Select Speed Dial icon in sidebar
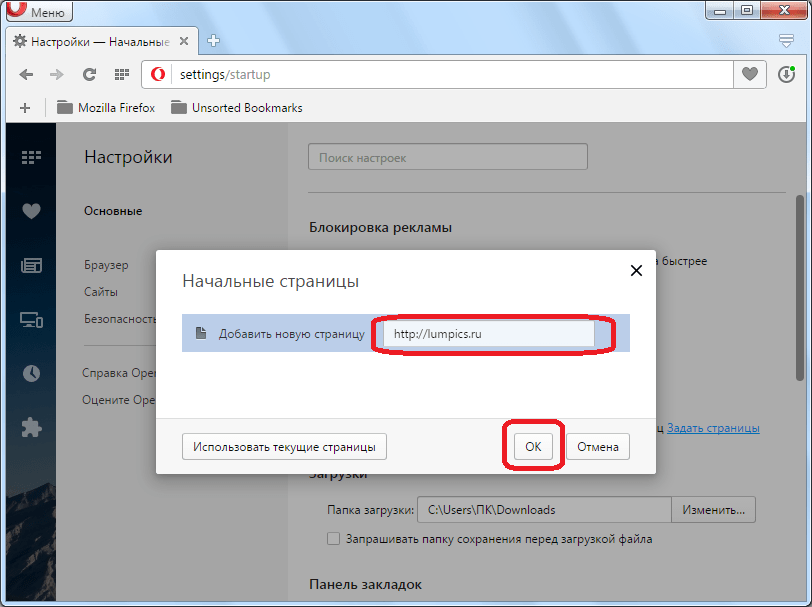This screenshot has height=607, width=812. 31,157
